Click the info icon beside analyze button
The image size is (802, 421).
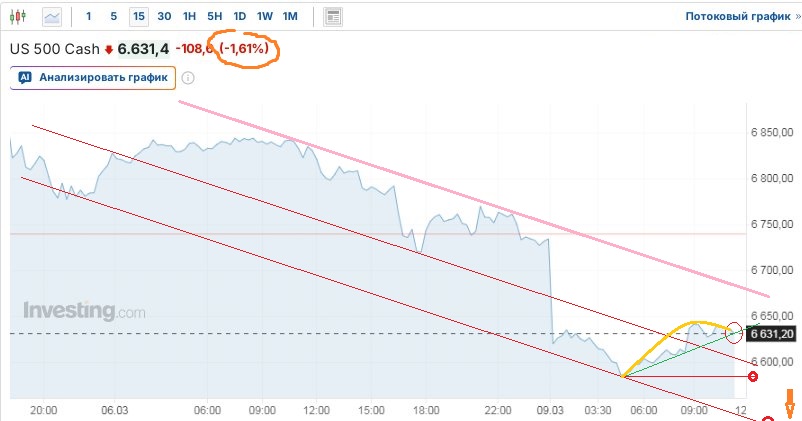(188, 78)
